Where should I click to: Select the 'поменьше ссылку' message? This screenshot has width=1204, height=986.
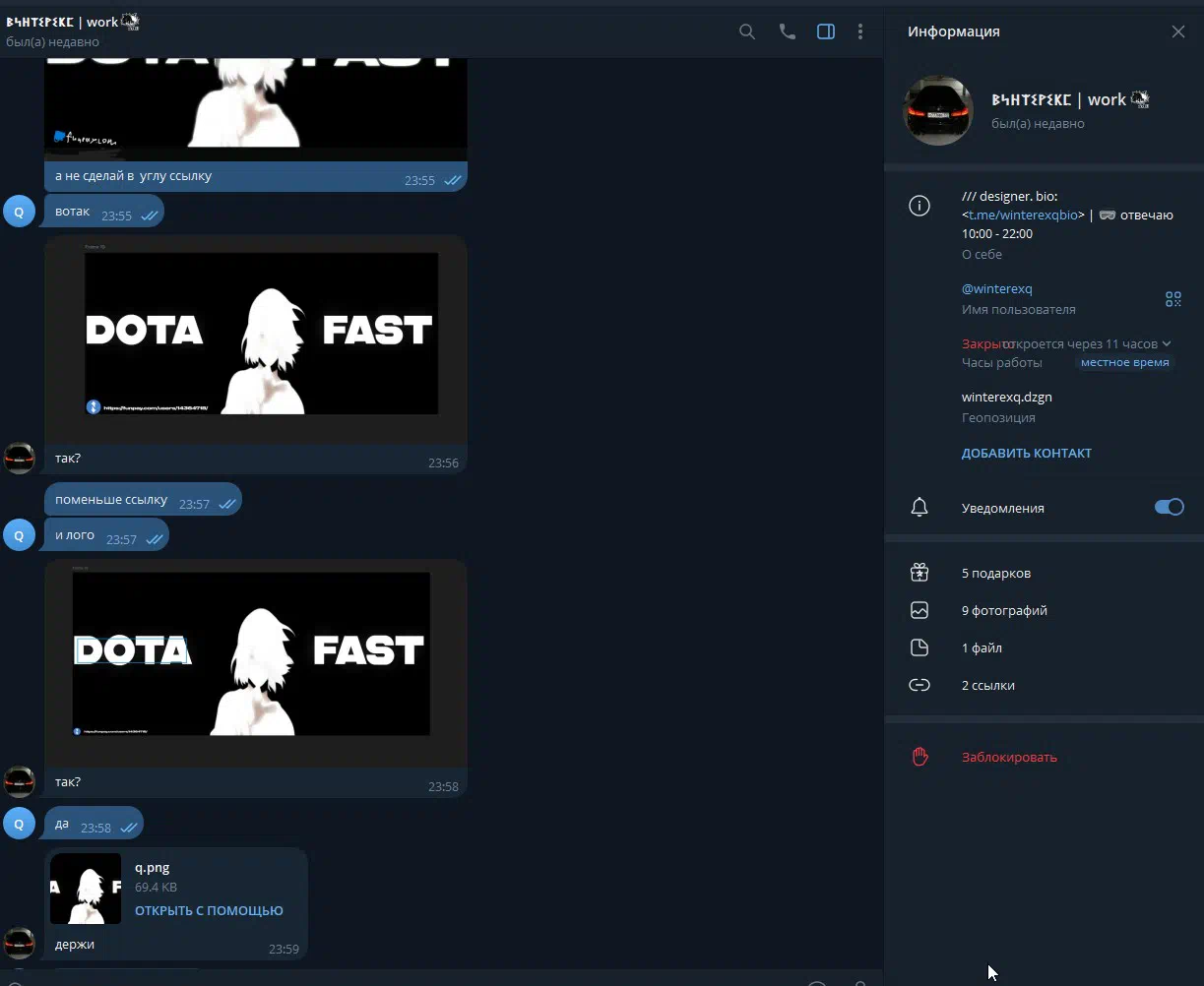tap(143, 500)
